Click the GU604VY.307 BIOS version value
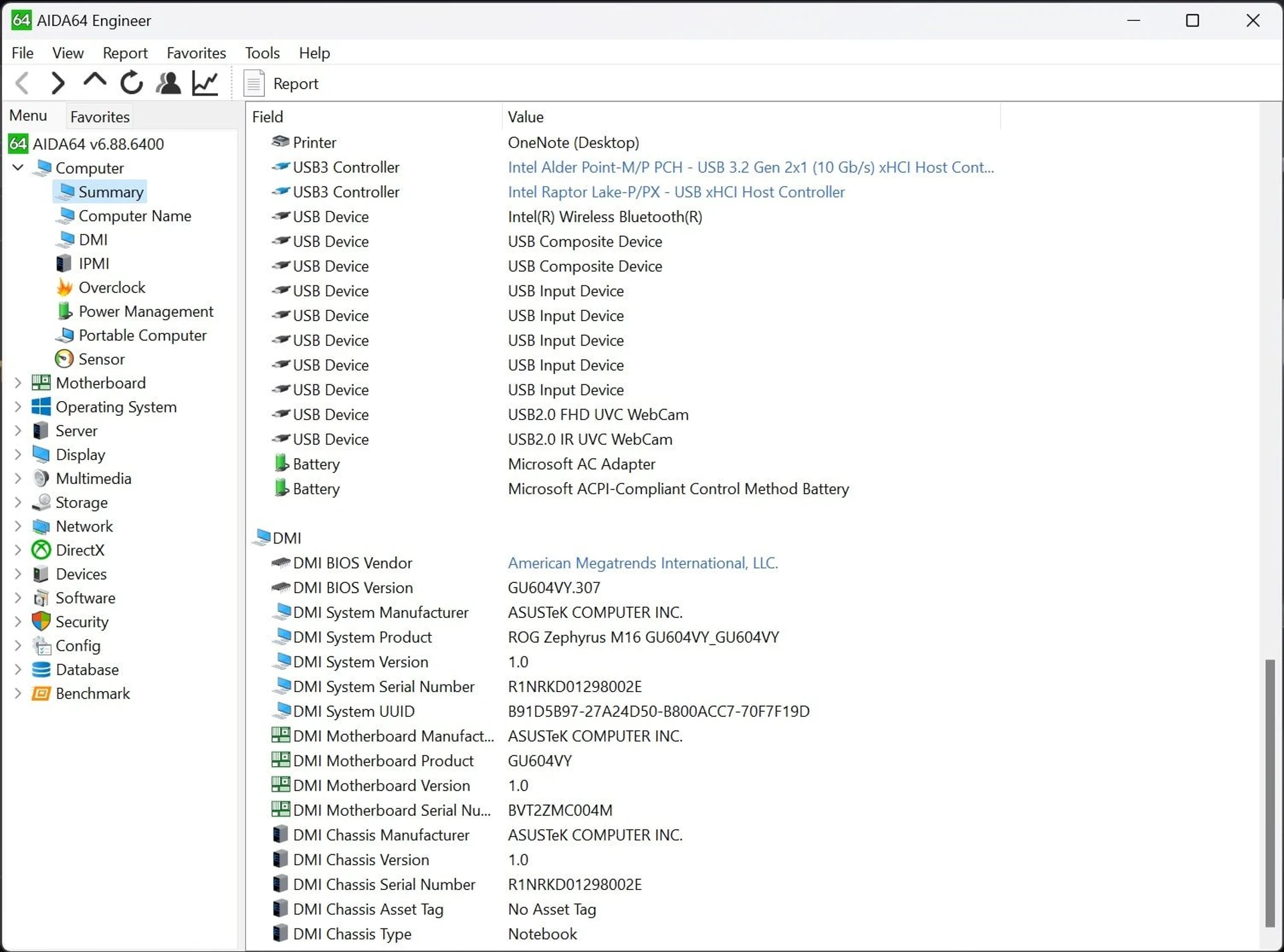The width and height of the screenshot is (1284, 952). point(554,588)
